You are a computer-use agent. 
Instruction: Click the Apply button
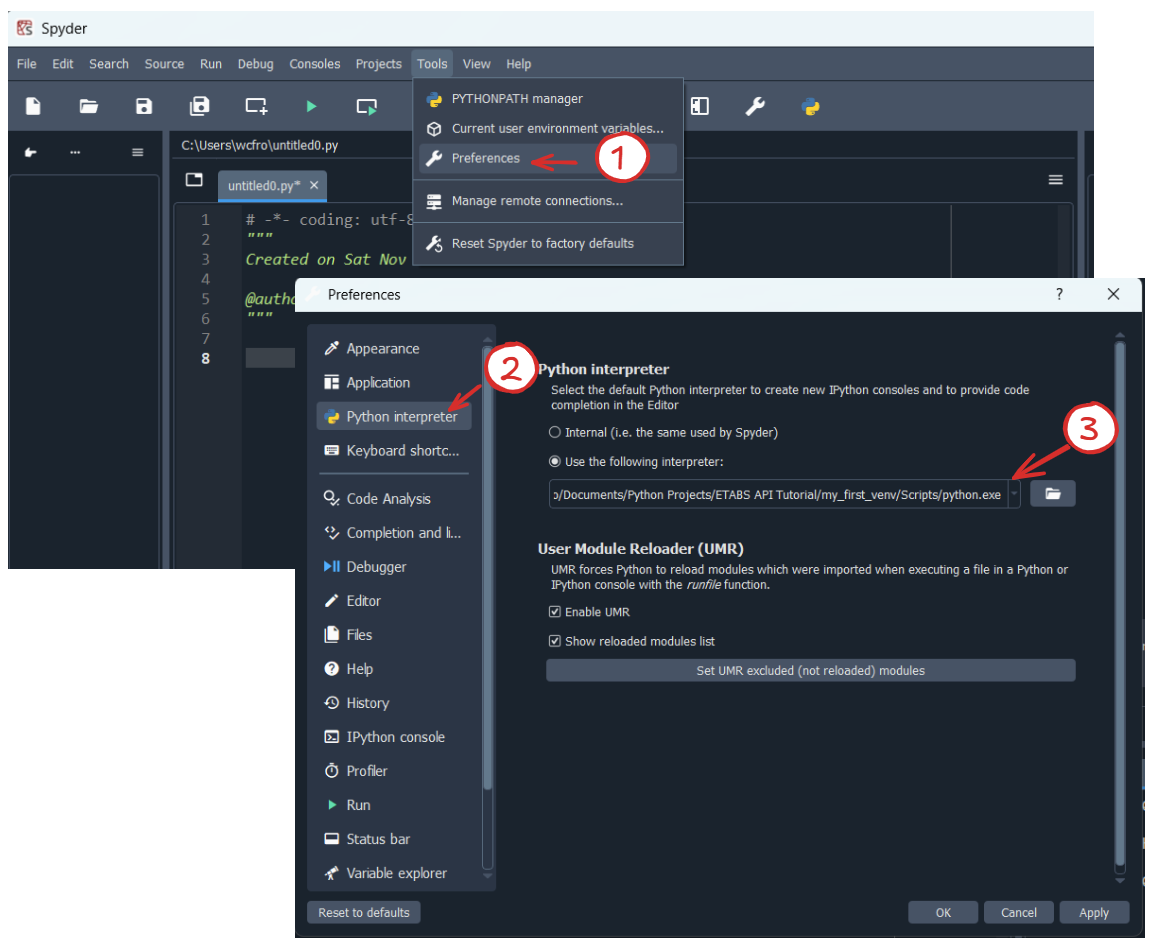click(1093, 912)
